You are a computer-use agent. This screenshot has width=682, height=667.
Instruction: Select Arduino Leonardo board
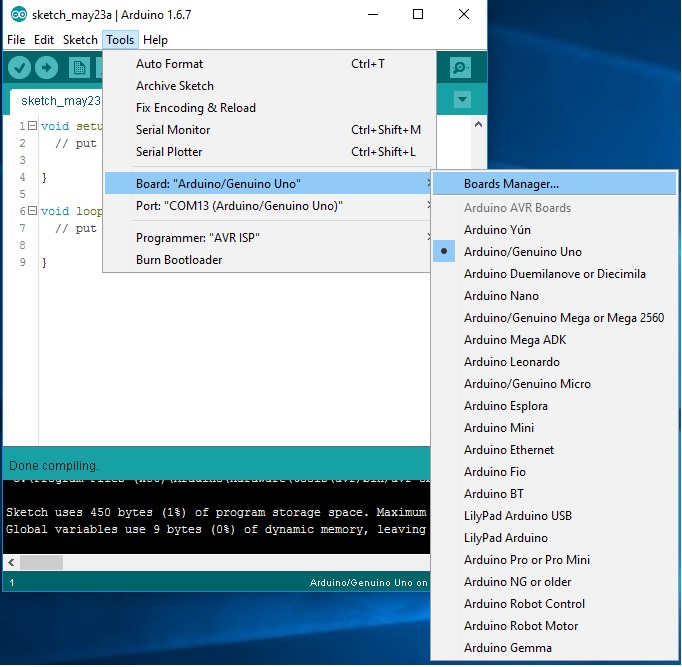pos(555,362)
